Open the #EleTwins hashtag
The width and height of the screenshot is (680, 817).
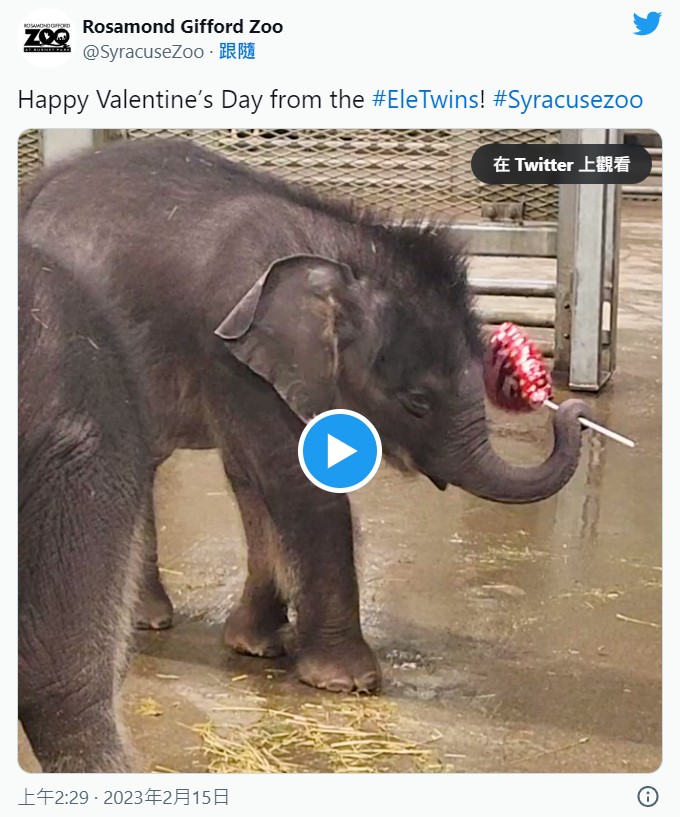pos(425,99)
